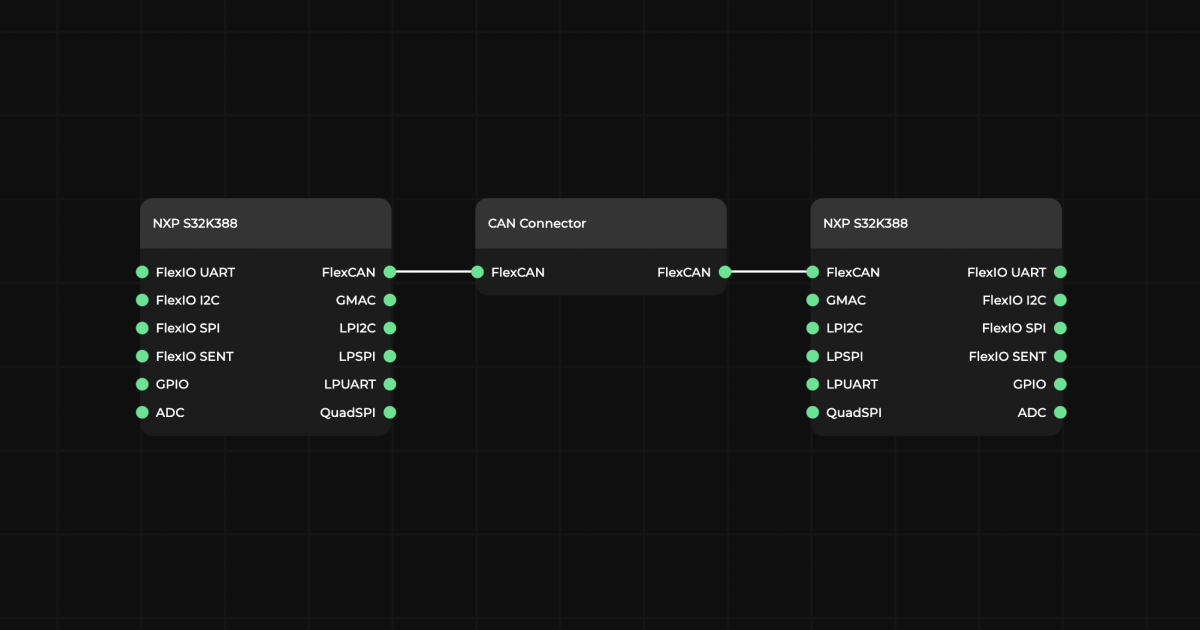1200x630 pixels.
Task: Click the FlexIO SPI port dot on left node
Action: coord(142,328)
